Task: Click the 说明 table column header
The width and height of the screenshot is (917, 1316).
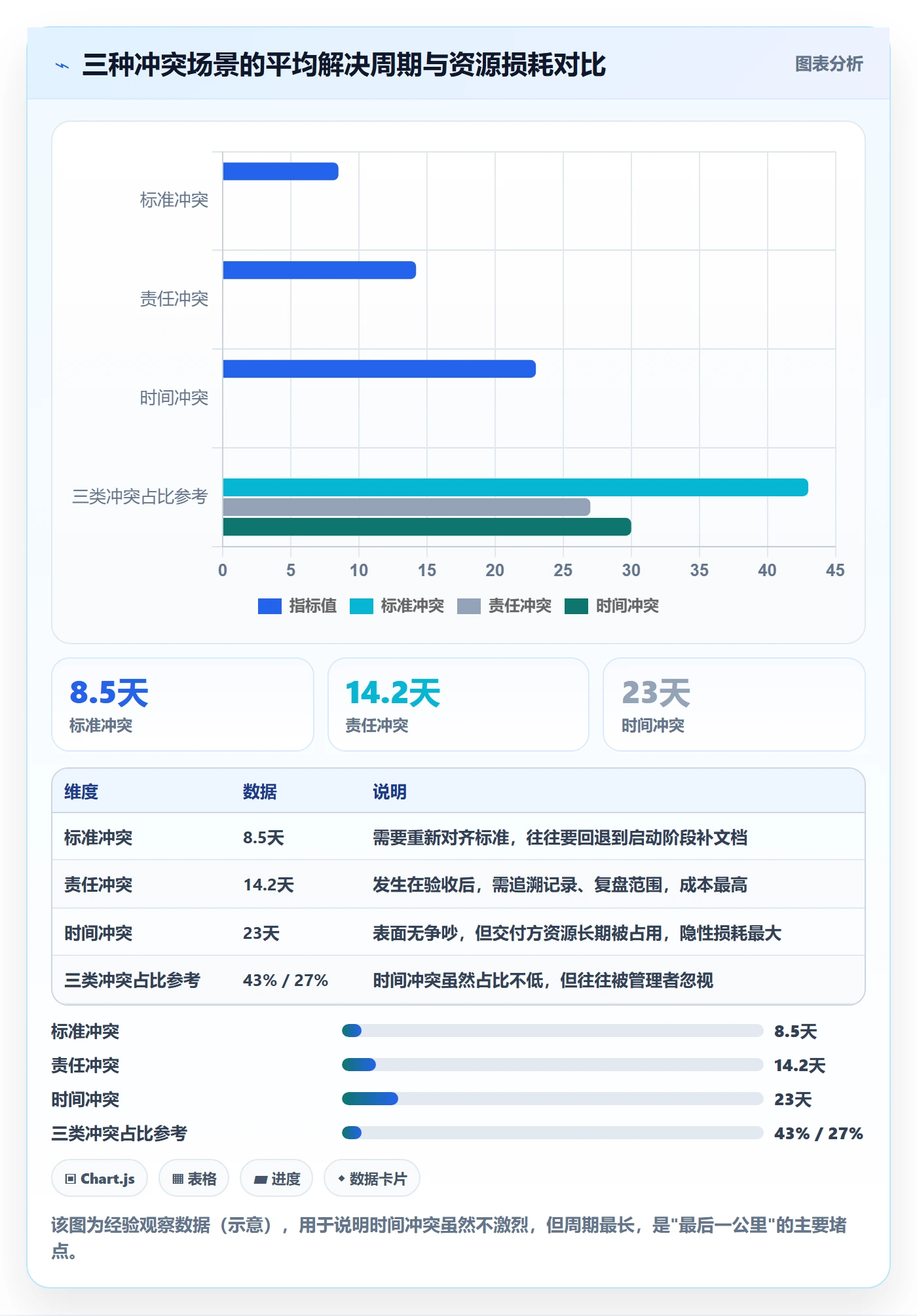Action: point(390,792)
